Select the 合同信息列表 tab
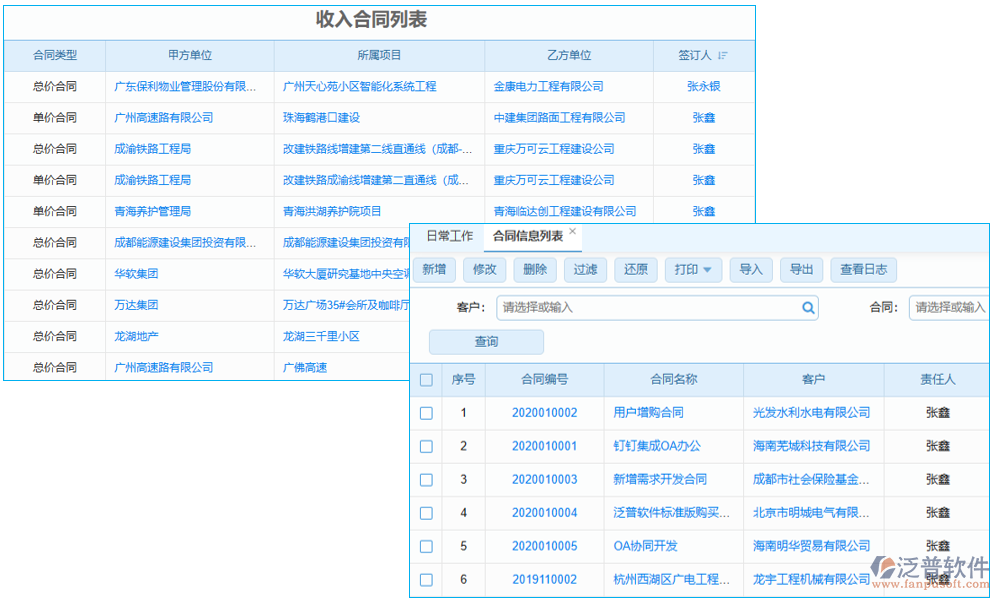Viewport: 1000px width, 600px height. pyautogui.click(x=529, y=236)
